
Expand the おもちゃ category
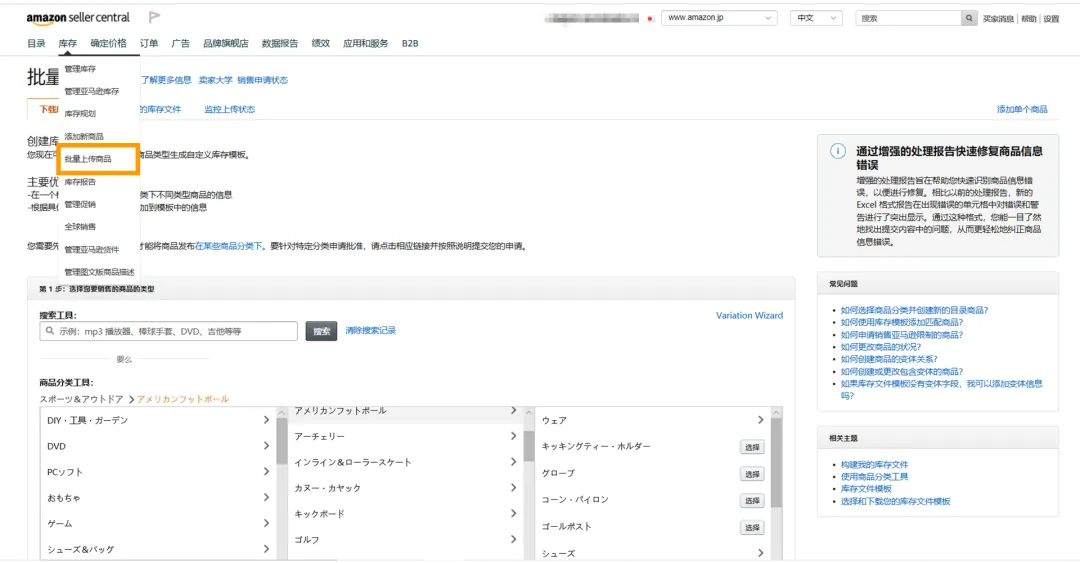(x=158, y=498)
